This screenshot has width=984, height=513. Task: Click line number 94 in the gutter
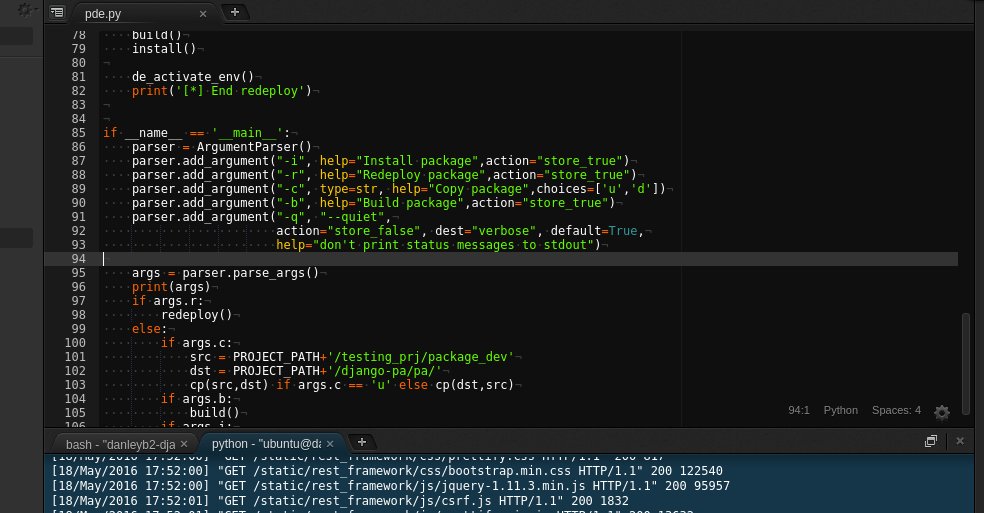(x=78, y=259)
